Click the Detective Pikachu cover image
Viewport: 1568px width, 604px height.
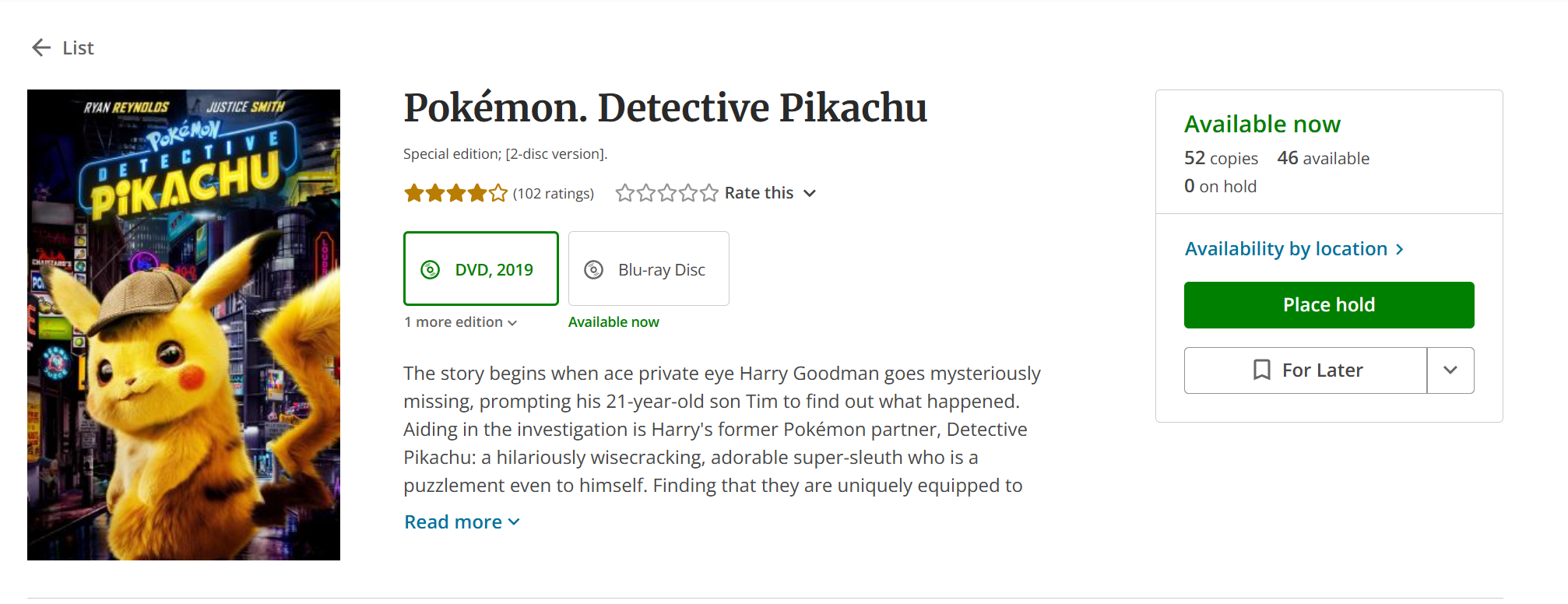click(184, 325)
